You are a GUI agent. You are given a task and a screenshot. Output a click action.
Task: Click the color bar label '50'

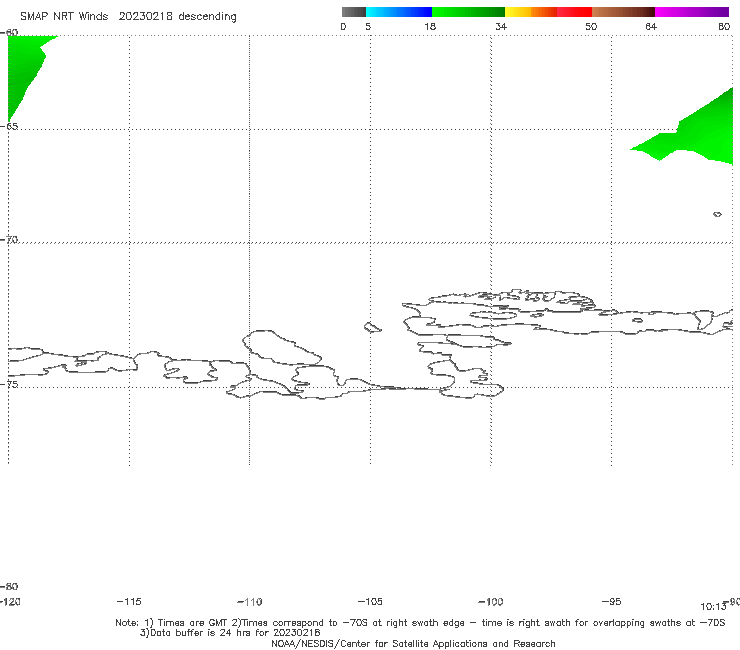tap(591, 26)
